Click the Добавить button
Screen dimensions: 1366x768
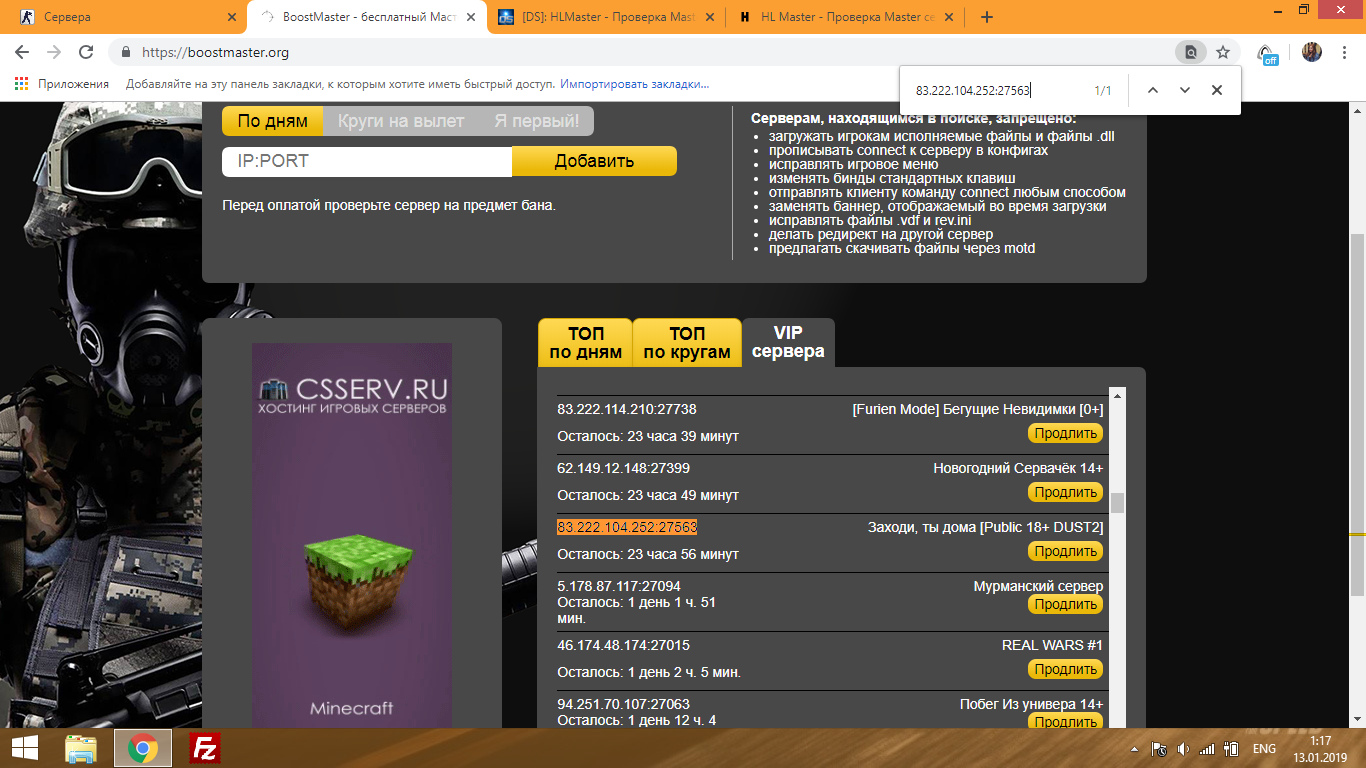pos(594,161)
